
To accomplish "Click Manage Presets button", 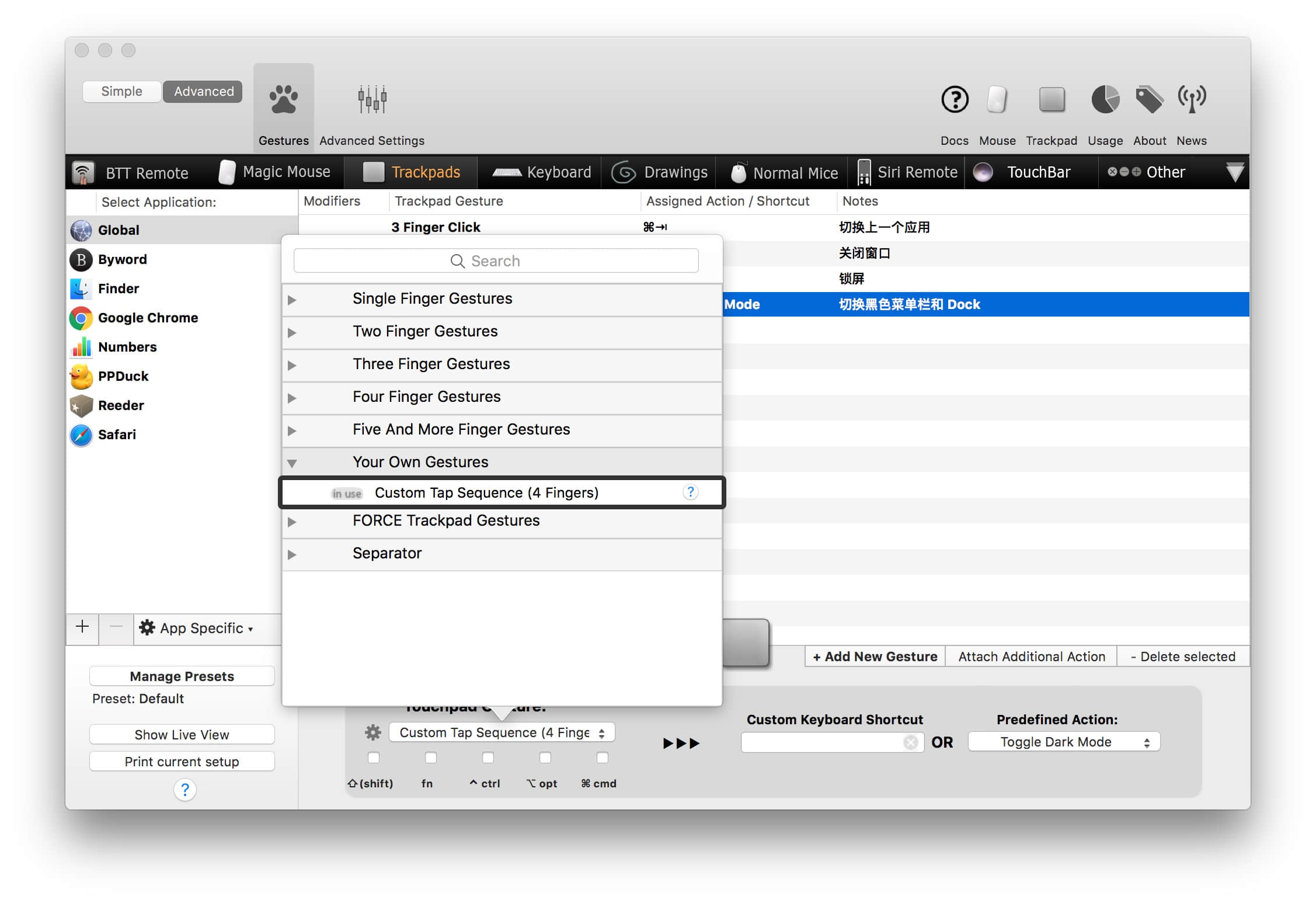I will [182, 676].
